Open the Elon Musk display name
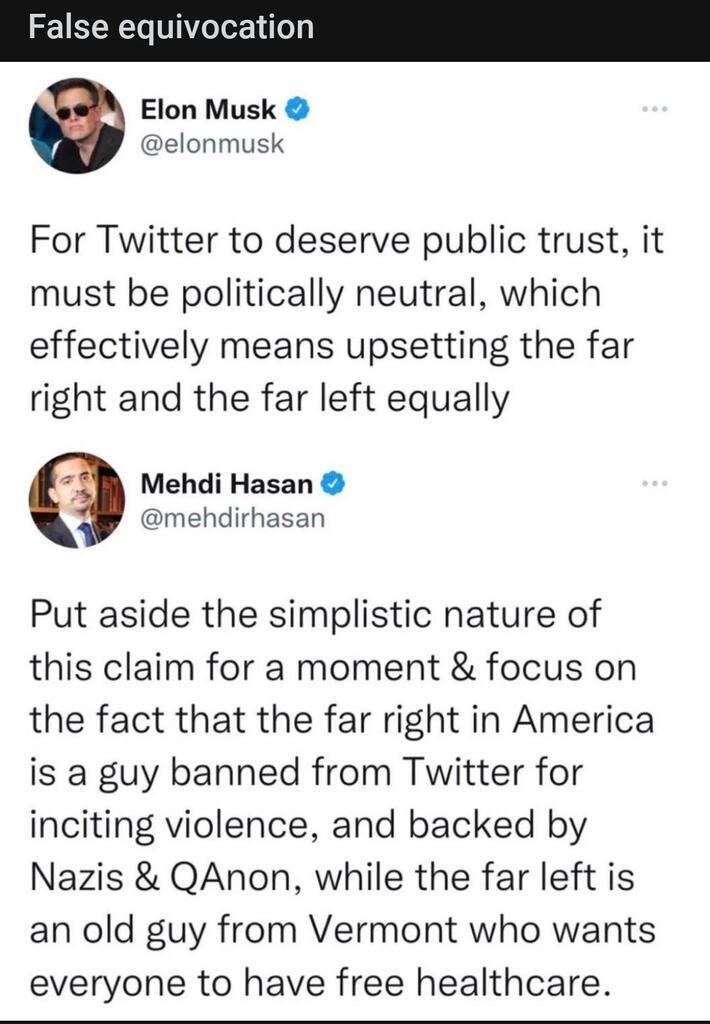Screen dimensions: 710x1024 [208, 110]
